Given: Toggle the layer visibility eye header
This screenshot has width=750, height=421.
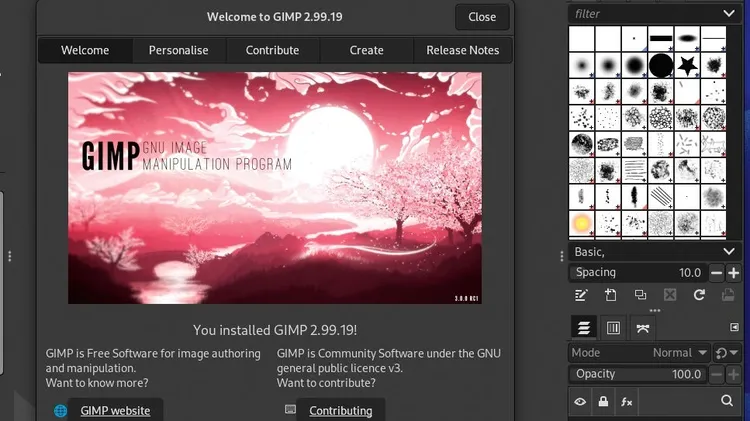Looking at the screenshot, I should [580, 401].
